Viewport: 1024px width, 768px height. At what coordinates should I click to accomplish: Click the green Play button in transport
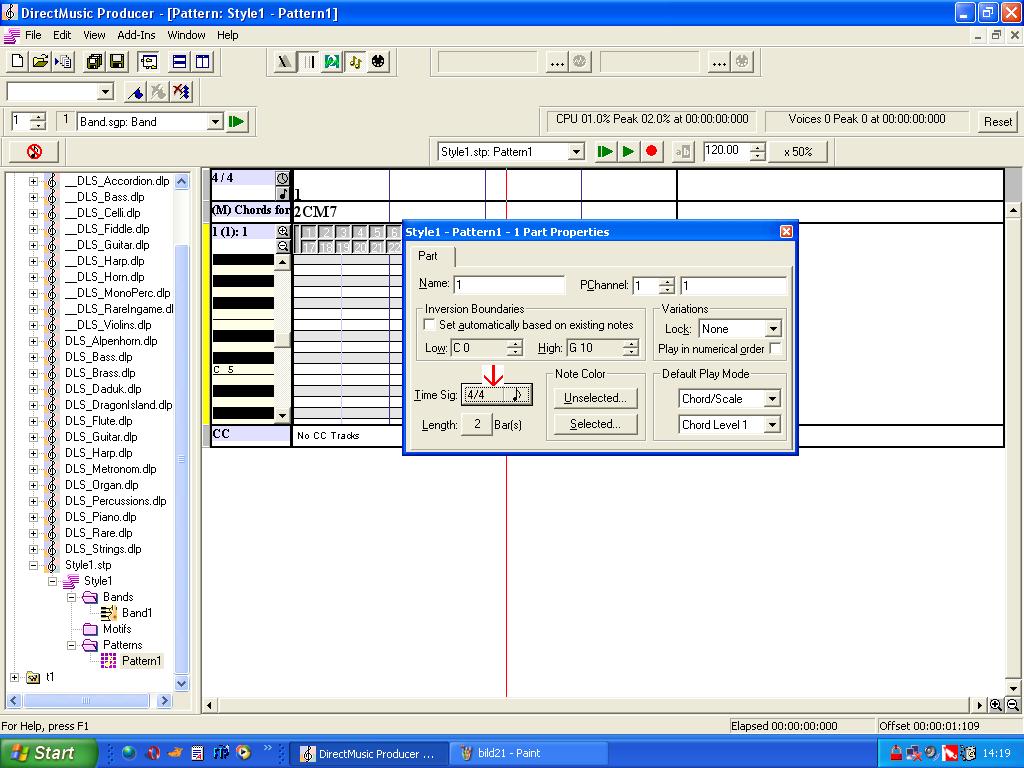(628, 152)
